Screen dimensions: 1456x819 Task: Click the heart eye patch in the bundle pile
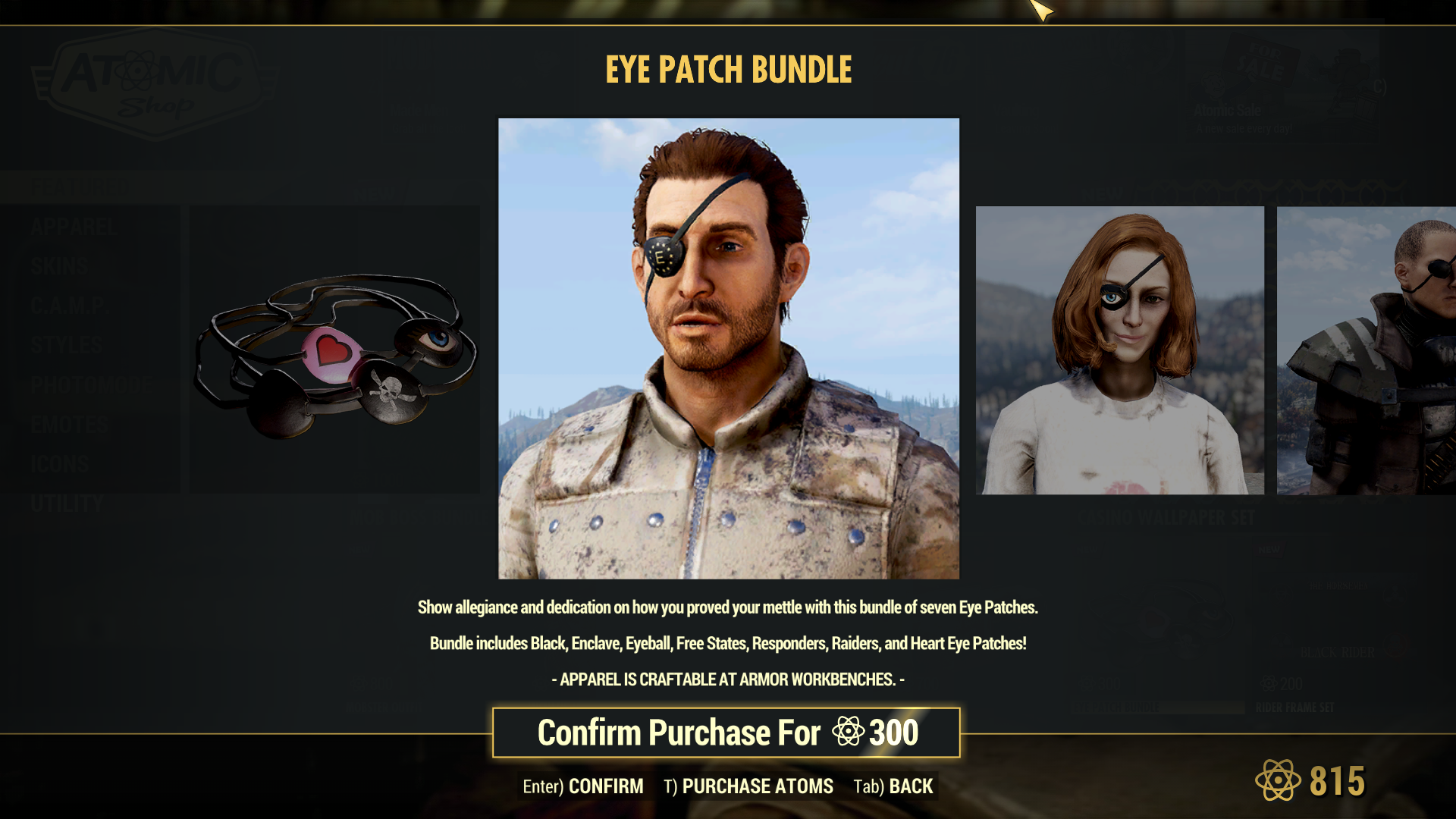point(331,354)
